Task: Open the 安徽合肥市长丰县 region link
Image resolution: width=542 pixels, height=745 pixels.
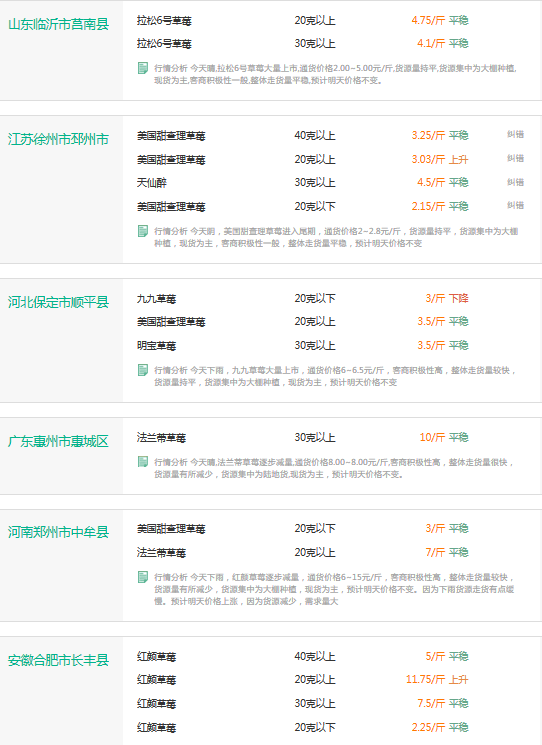Action: (x=58, y=660)
